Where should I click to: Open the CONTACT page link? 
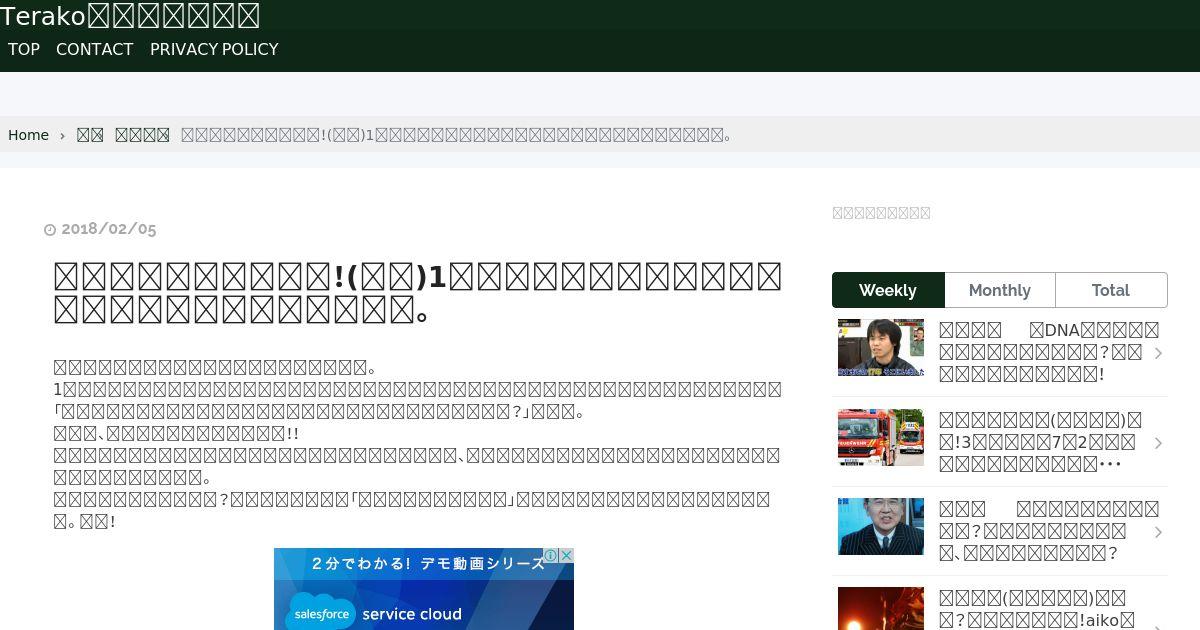tap(95, 49)
